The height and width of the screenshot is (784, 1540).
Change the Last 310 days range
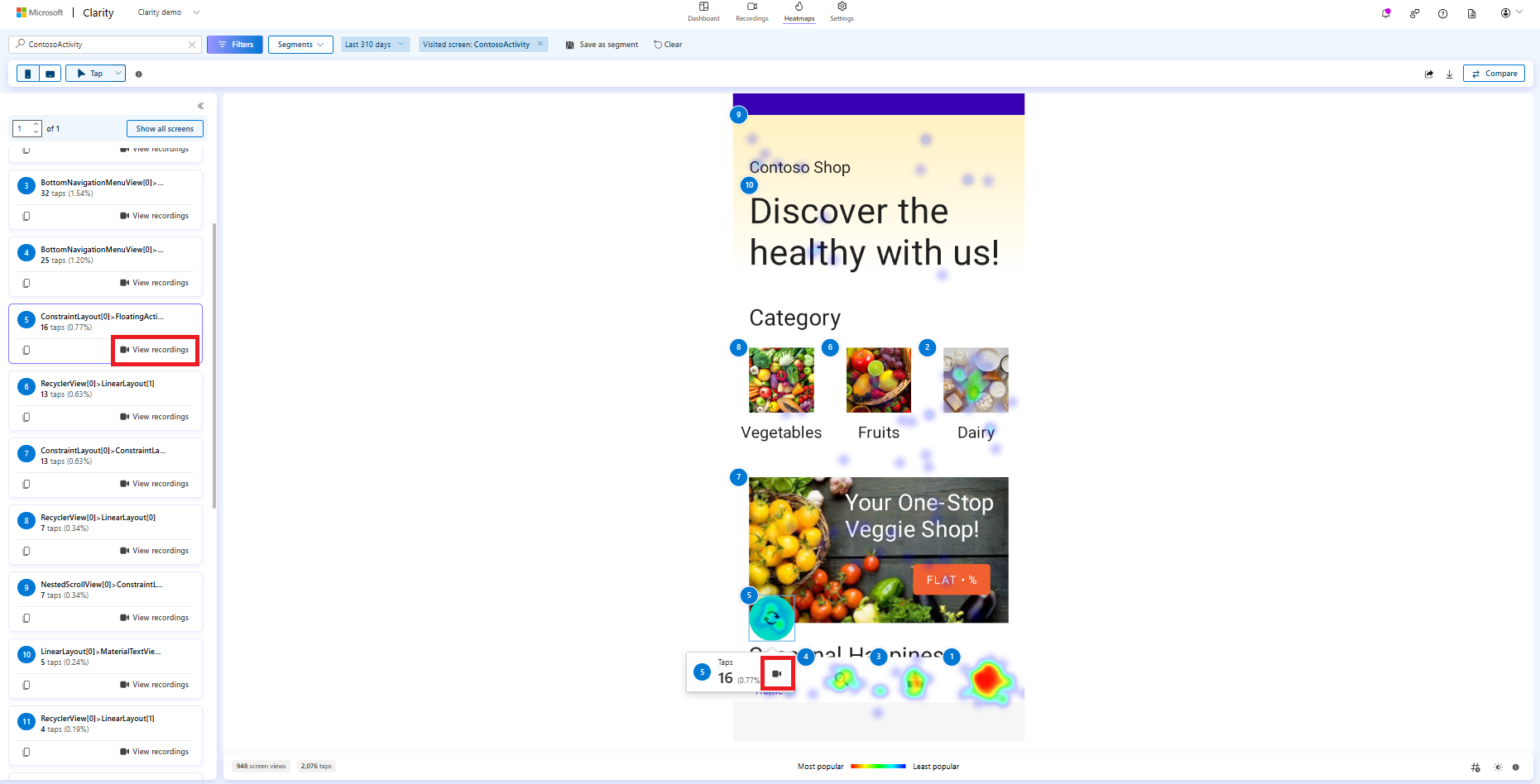coord(375,45)
